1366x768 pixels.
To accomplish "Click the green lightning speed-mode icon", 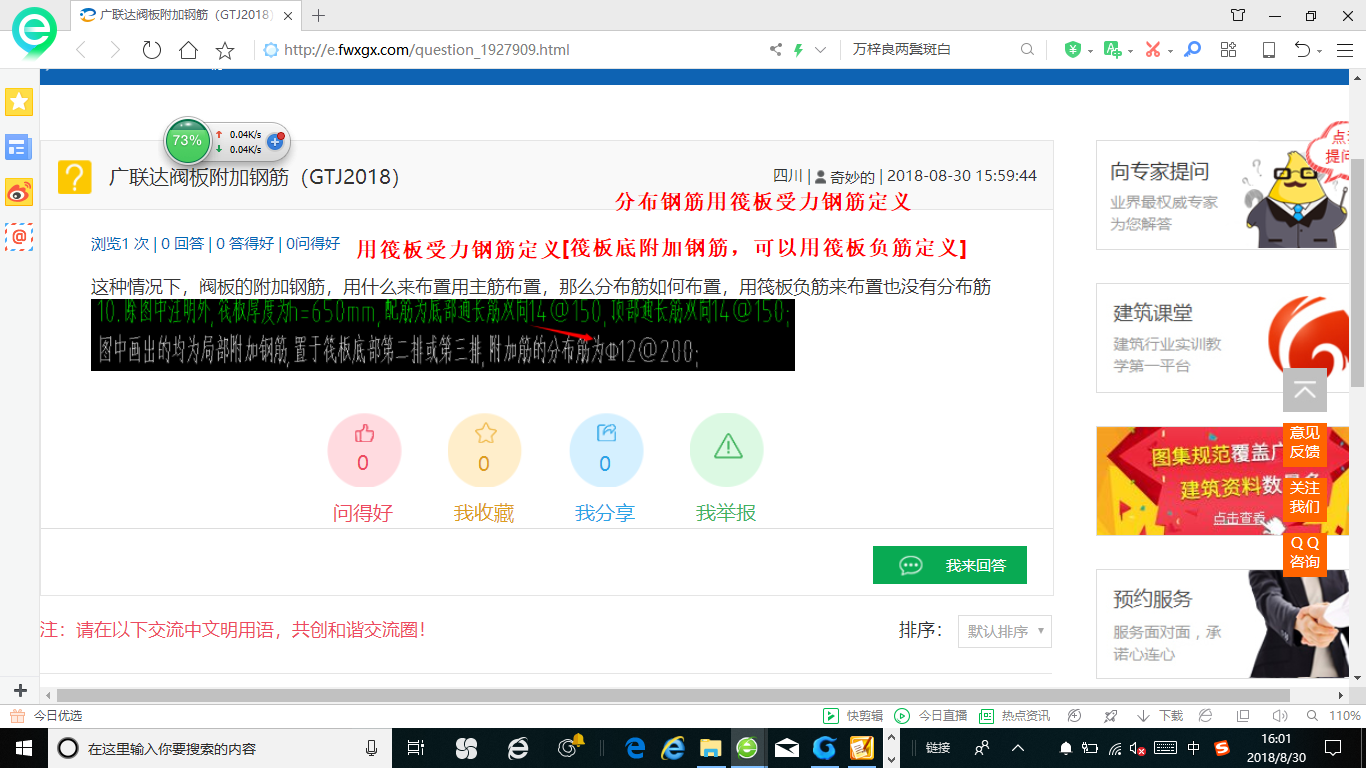I will (x=798, y=50).
